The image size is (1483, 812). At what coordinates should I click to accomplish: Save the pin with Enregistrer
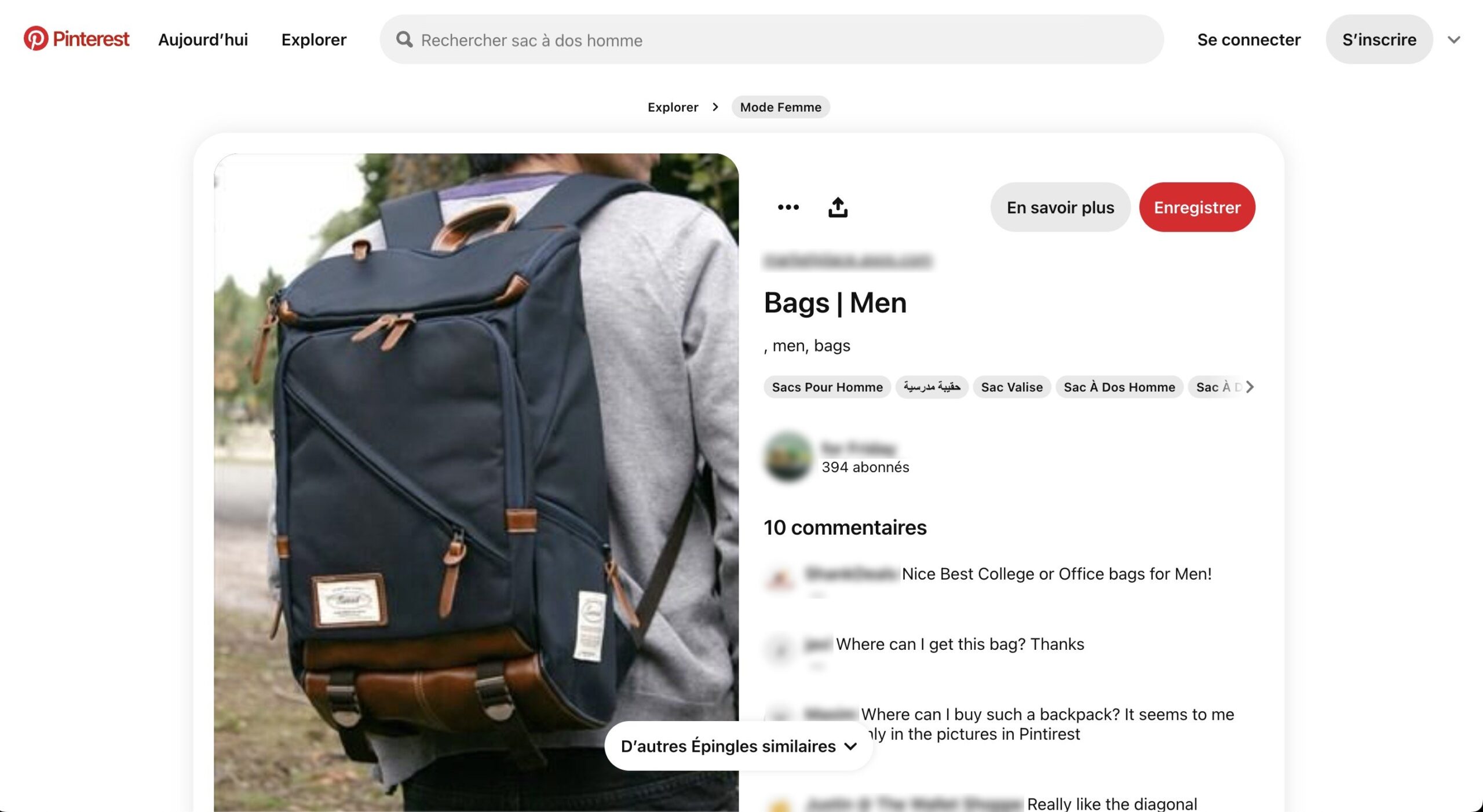click(x=1197, y=207)
